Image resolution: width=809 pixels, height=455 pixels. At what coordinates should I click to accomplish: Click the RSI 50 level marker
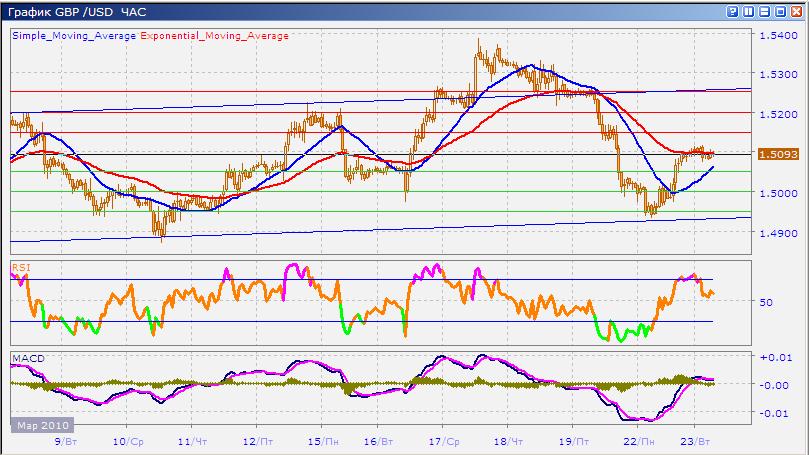point(767,301)
